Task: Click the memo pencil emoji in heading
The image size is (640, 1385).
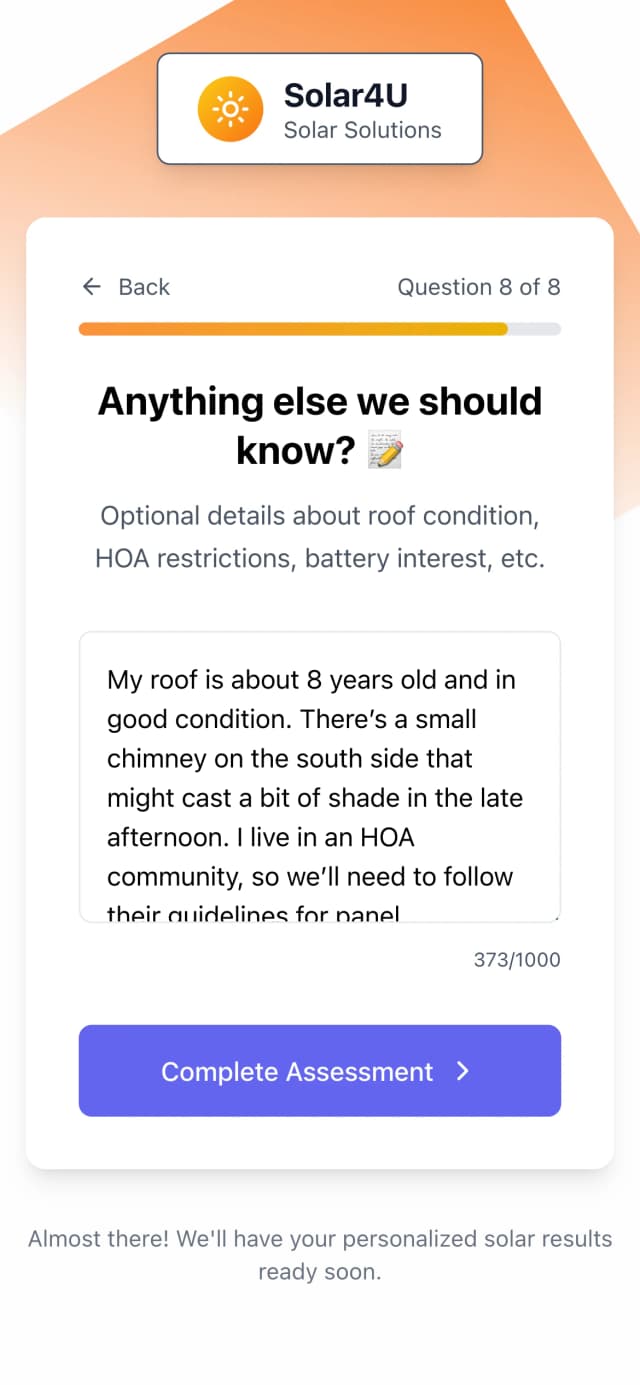Action: tap(385, 453)
